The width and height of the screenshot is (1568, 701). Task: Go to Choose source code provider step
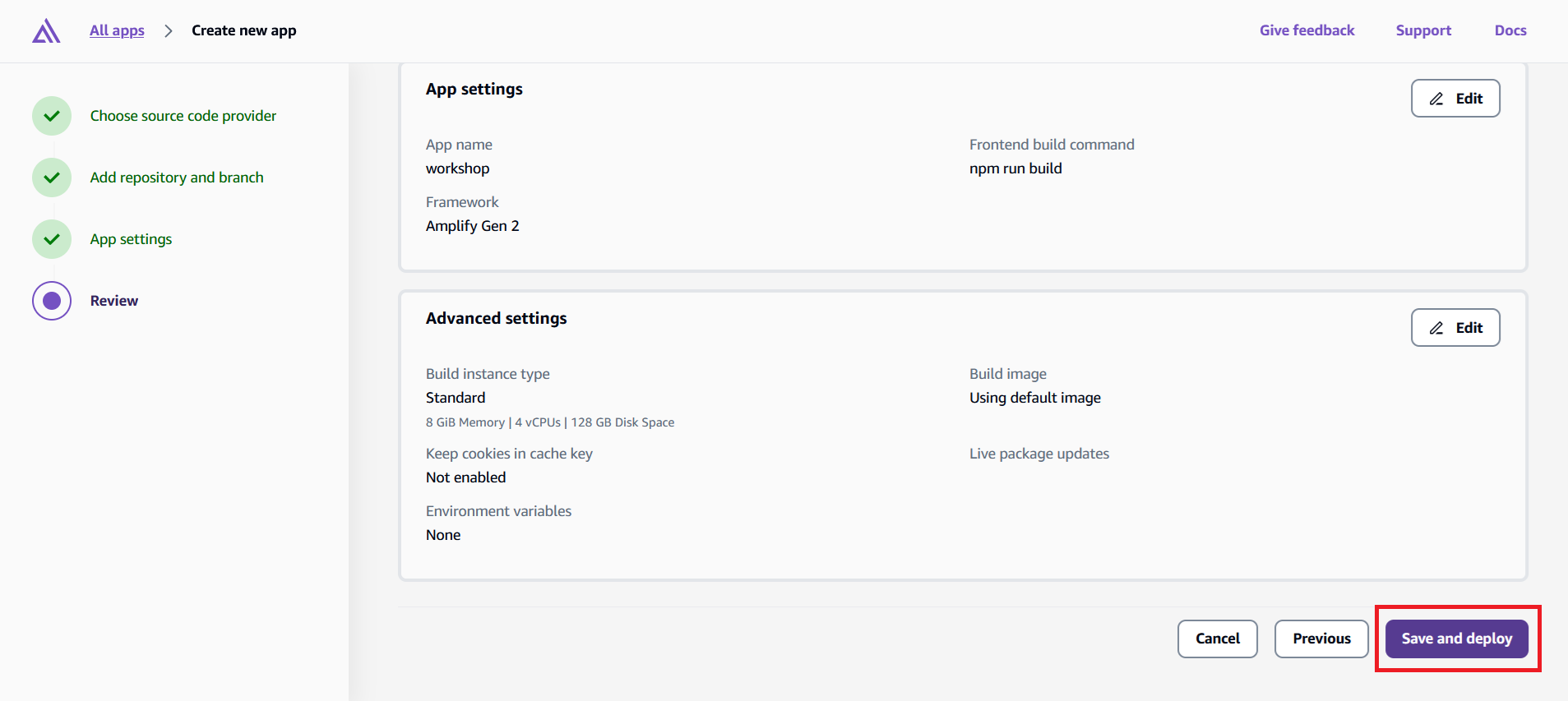[x=183, y=116]
